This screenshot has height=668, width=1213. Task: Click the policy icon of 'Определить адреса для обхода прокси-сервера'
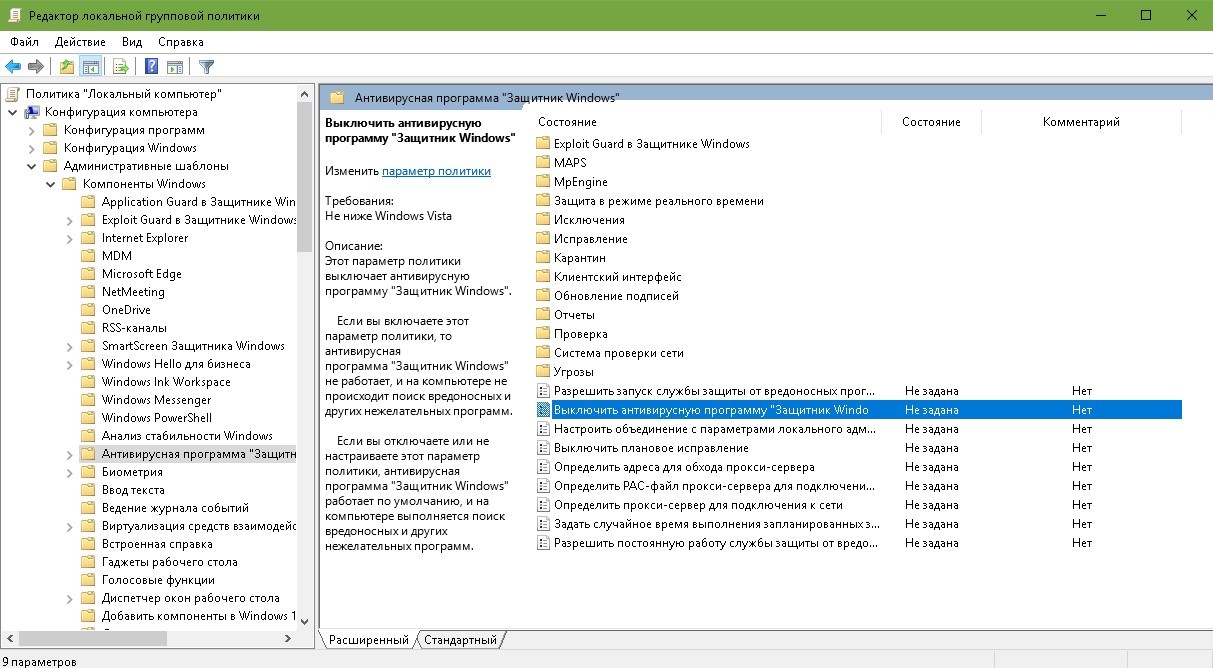[543, 466]
